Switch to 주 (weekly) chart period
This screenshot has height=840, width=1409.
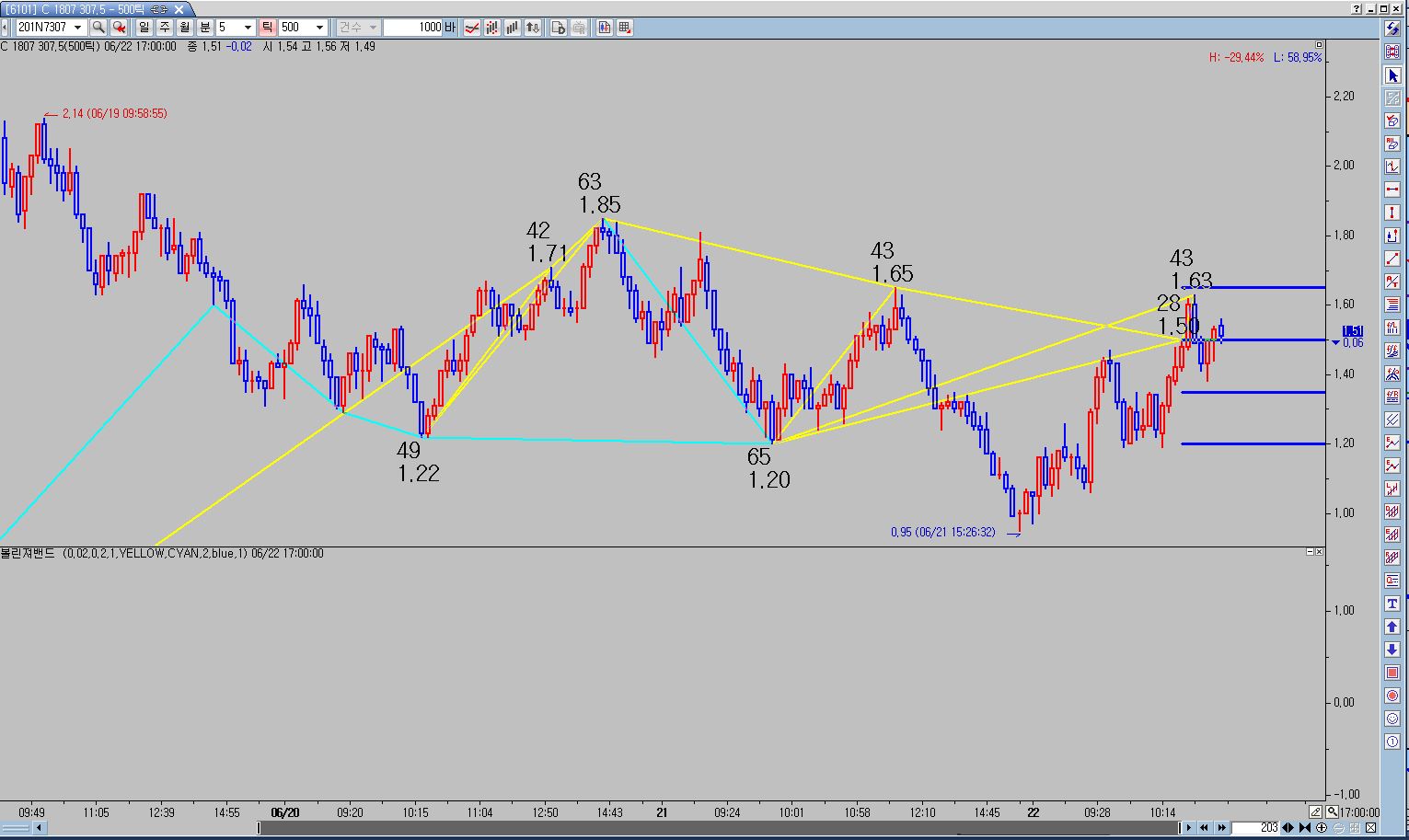click(165, 28)
